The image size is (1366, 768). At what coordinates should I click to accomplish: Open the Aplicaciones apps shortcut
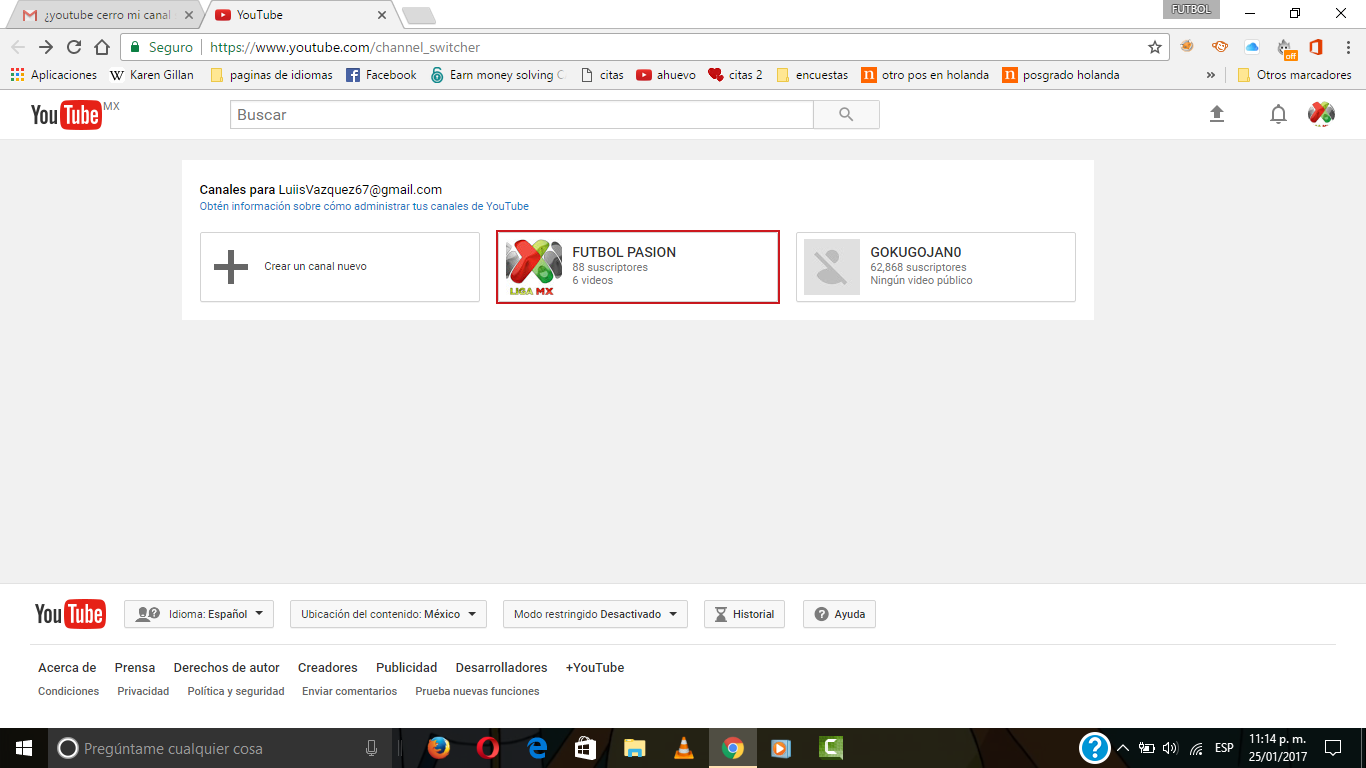click(x=54, y=75)
